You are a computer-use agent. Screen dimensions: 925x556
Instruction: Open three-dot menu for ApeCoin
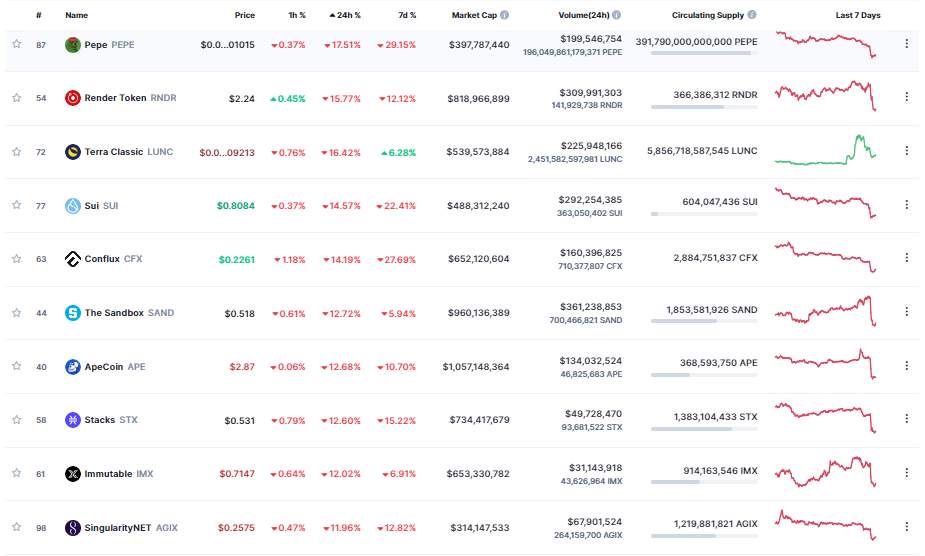point(907,365)
